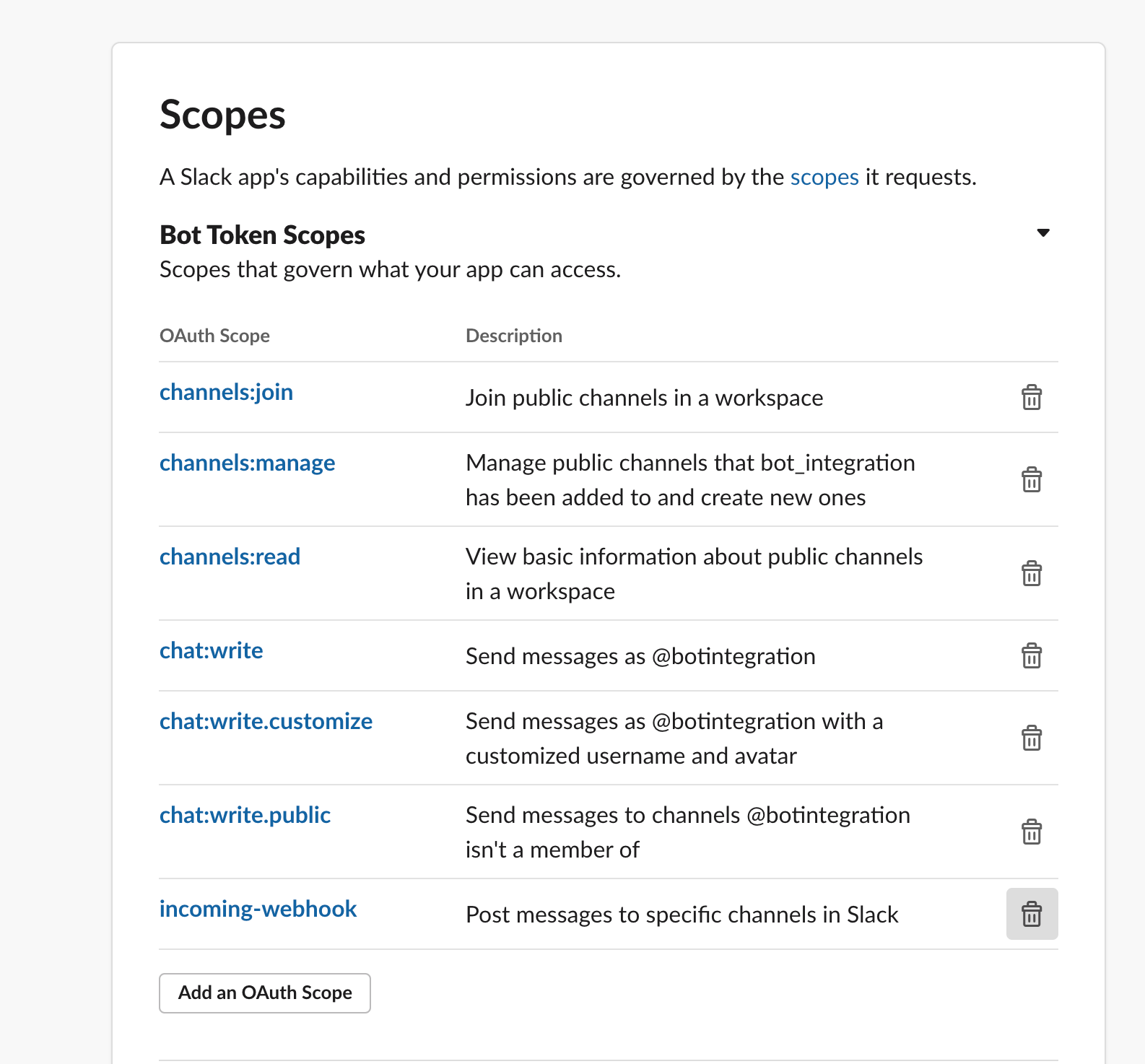Click the Description column header
Viewport: 1145px width, 1064px height.
[x=513, y=336]
